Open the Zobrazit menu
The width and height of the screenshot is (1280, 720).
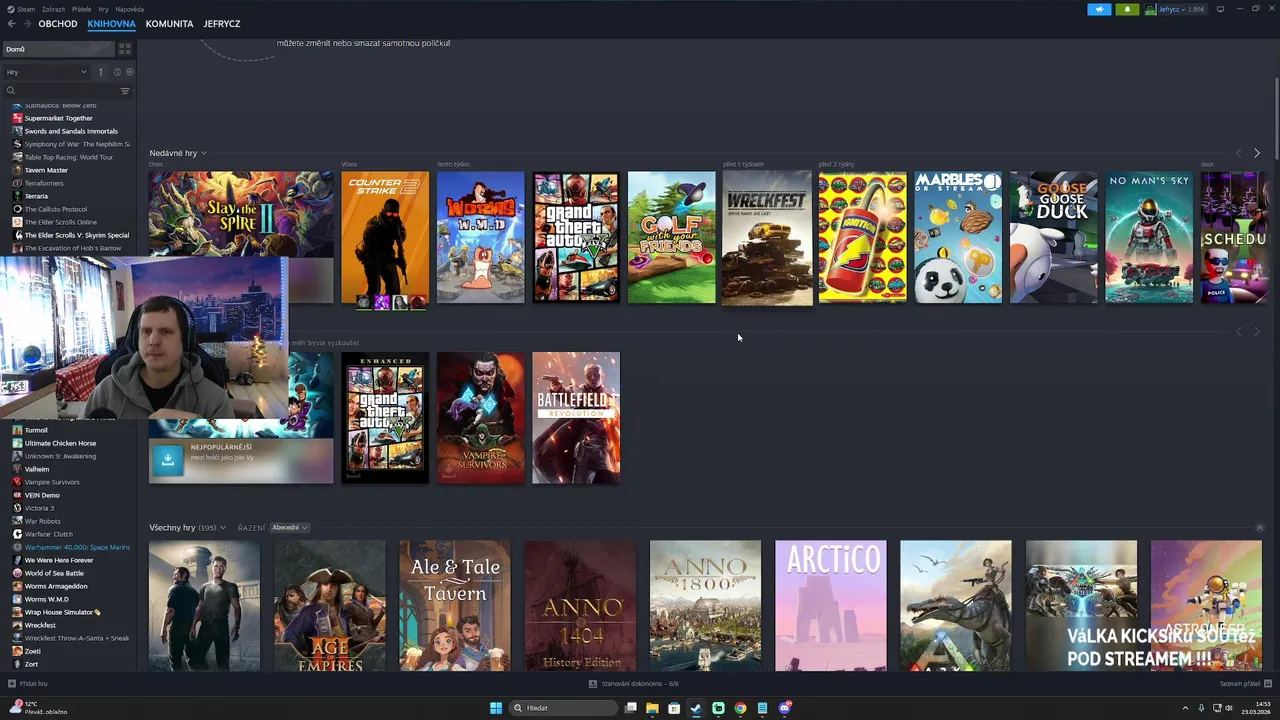click(53, 9)
